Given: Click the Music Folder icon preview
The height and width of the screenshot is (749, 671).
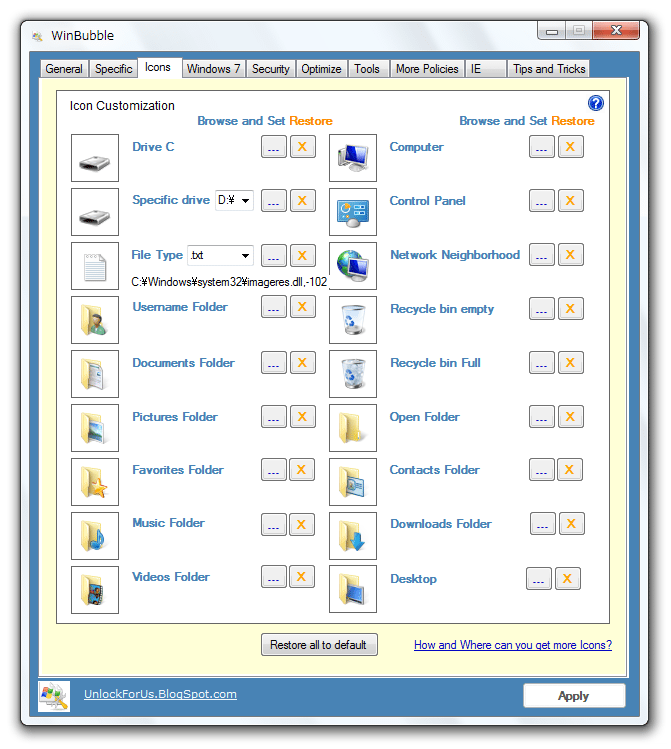Looking at the screenshot, I should click(x=95, y=535).
